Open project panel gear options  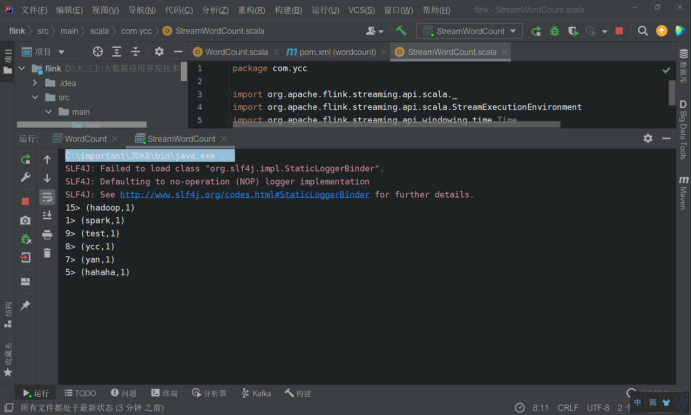click(159, 52)
